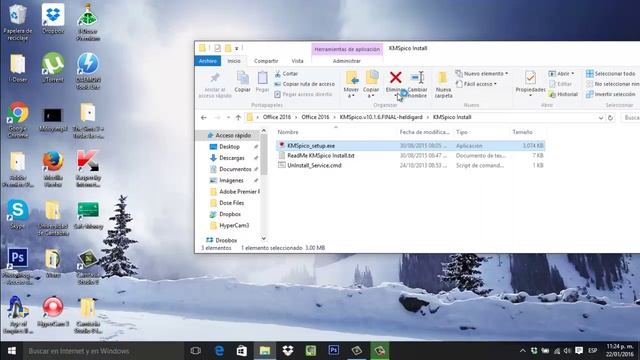Select KMSpico_setup.exe file

click(311, 146)
